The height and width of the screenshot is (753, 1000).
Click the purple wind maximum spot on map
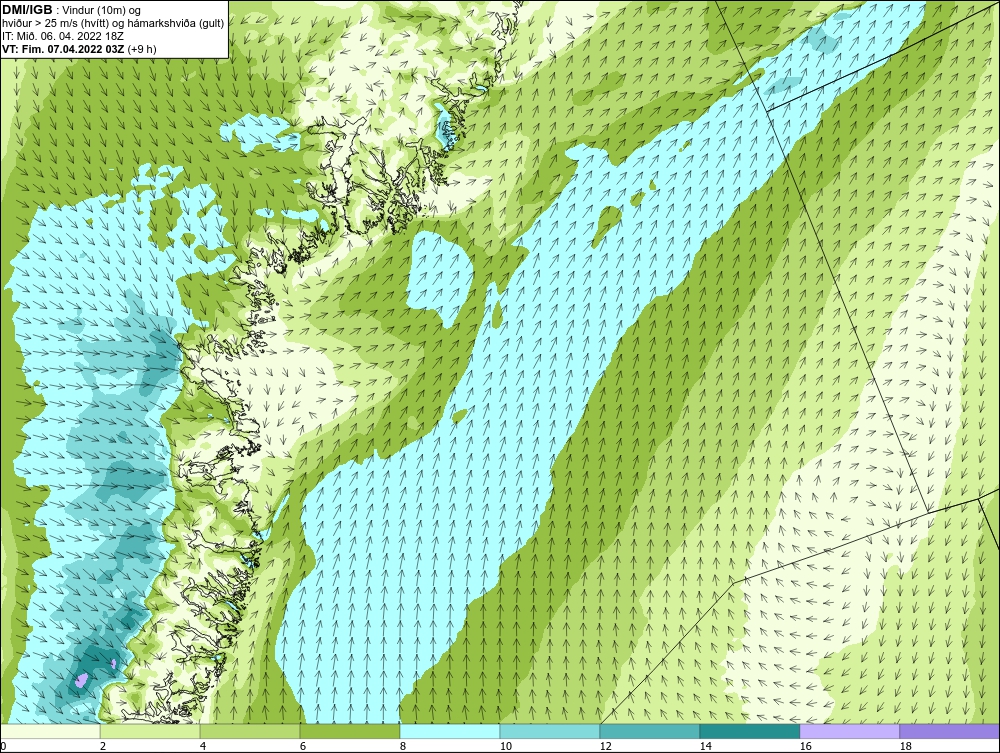[81, 680]
